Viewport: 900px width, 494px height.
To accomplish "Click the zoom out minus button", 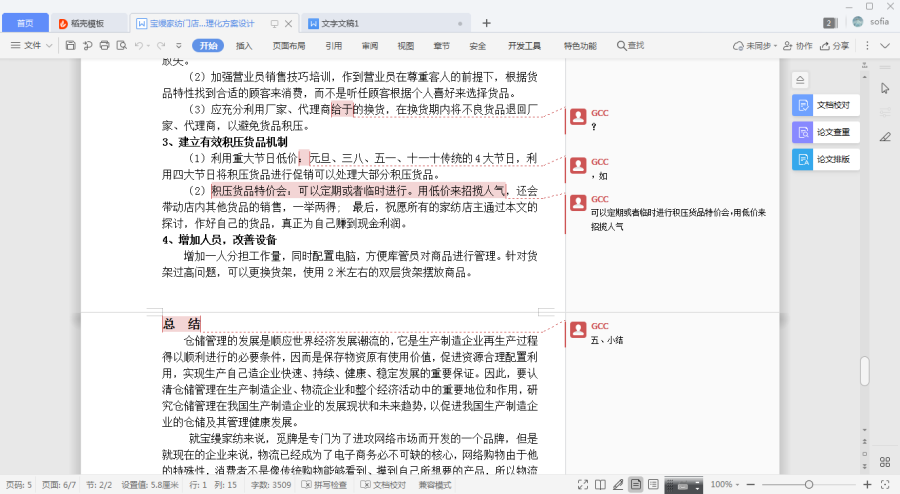I will coord(750,485).
